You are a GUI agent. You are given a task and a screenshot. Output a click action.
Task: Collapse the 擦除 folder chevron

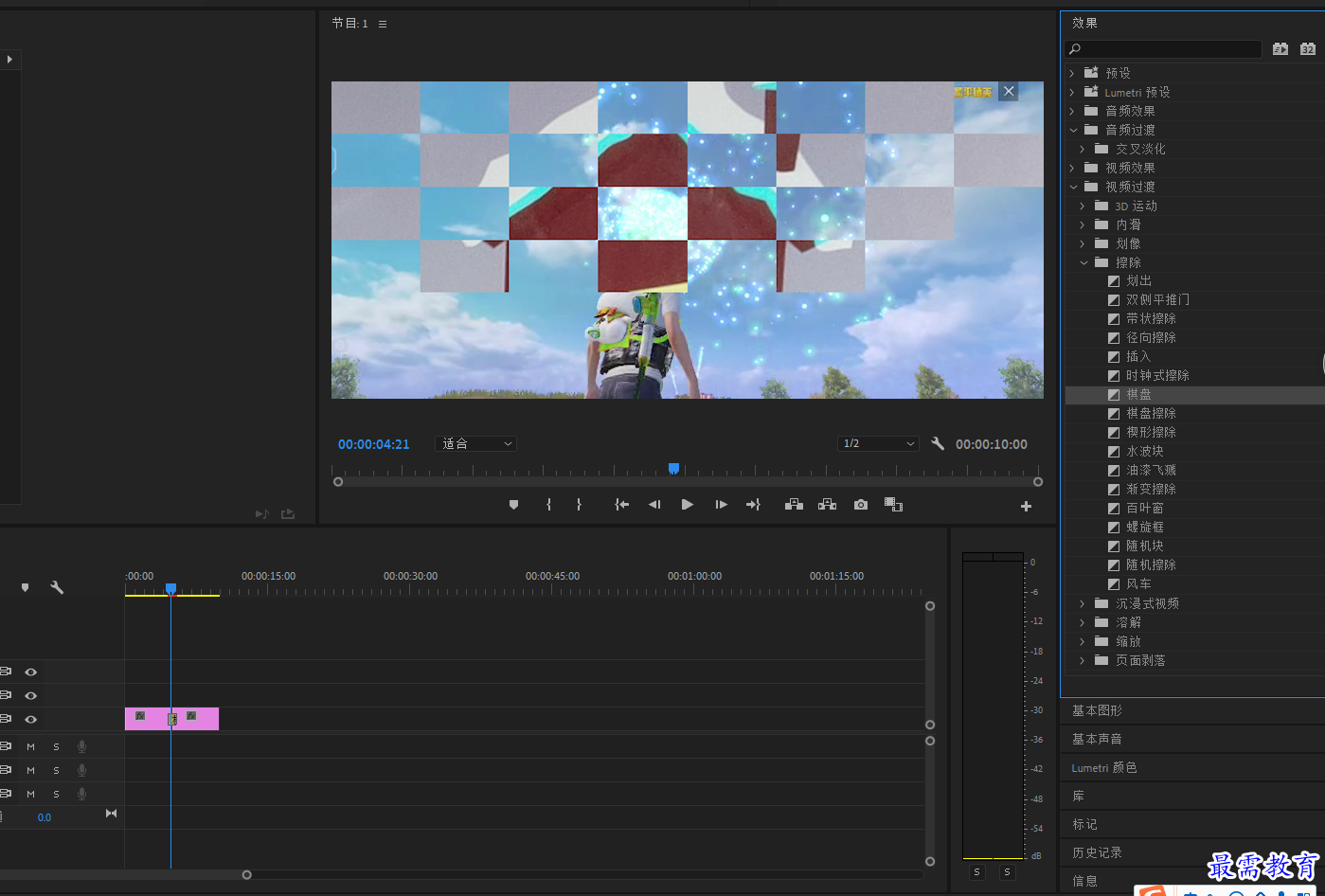pyautogui.click(x=1083, y=262)
